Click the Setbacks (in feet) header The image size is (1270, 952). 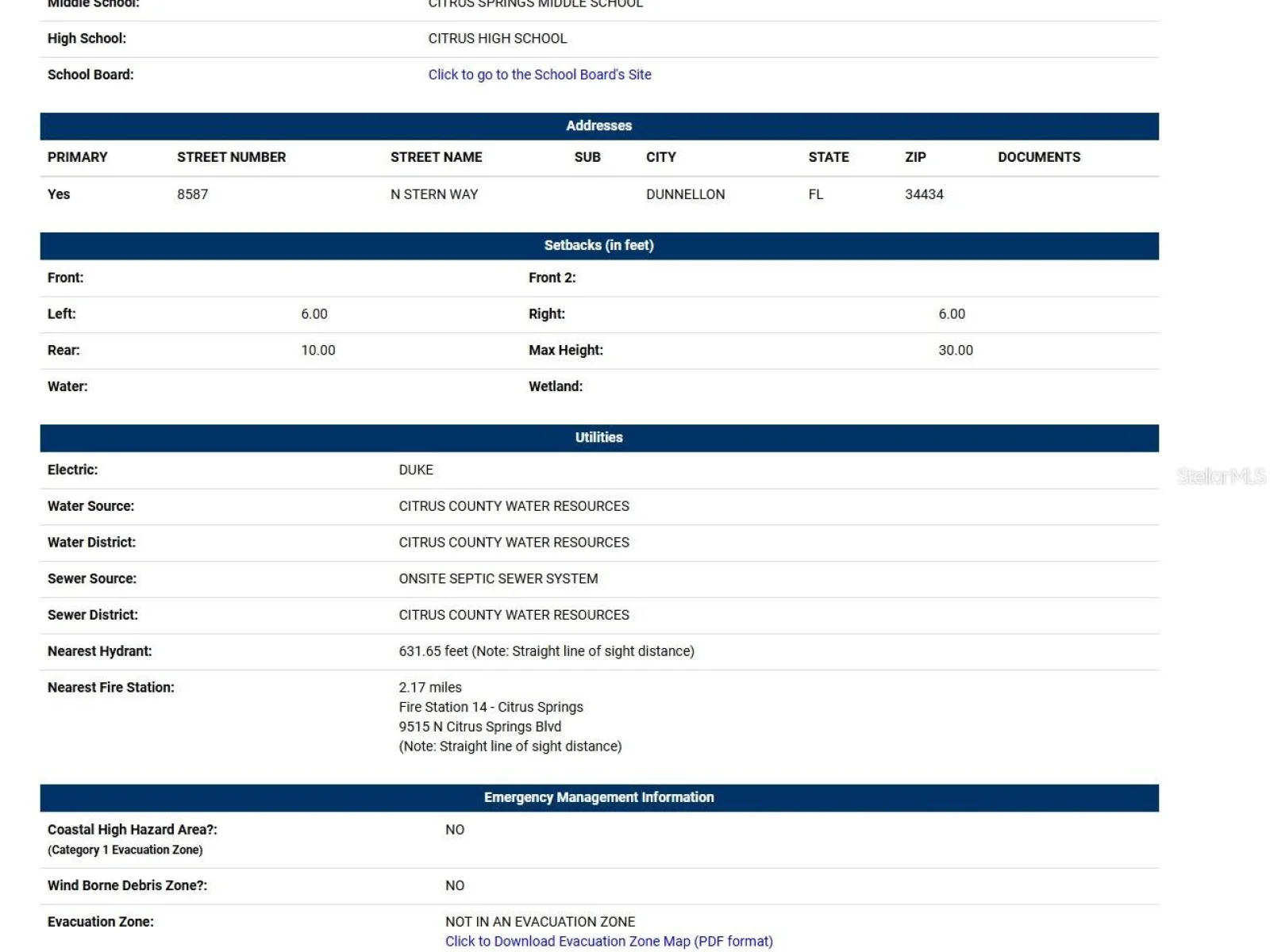point(599,246)
